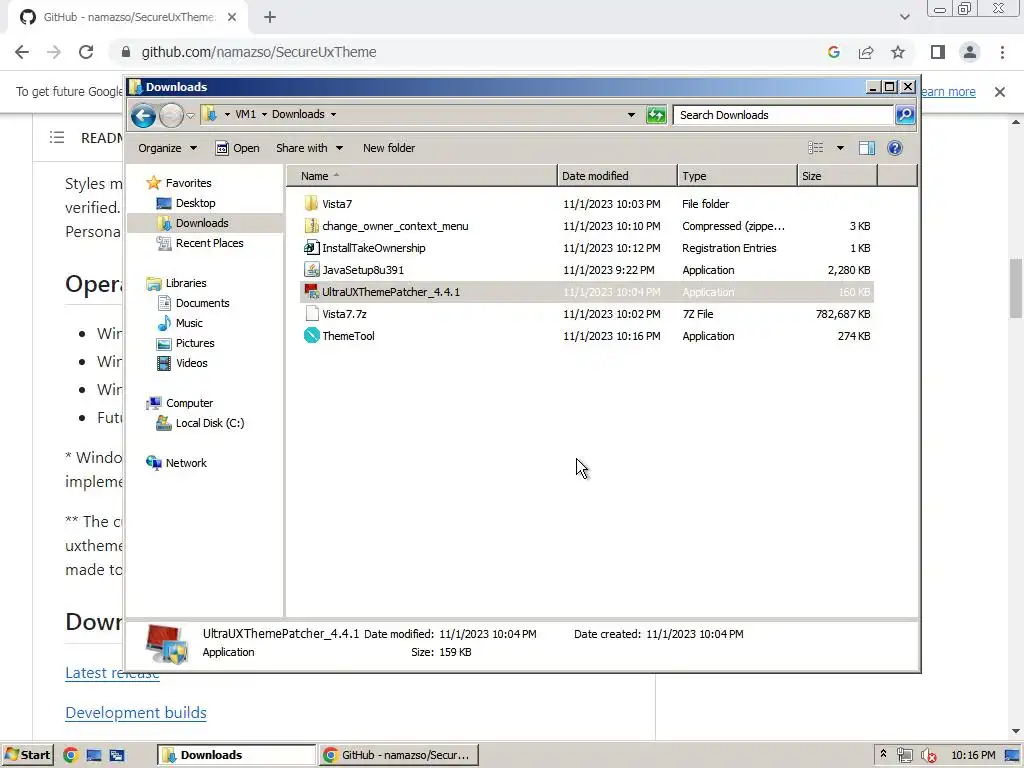This screenshot has height=768, width=1024.
Task: Close the GitHub SecureUxTheme tab
Action: [x=232, y=18]
